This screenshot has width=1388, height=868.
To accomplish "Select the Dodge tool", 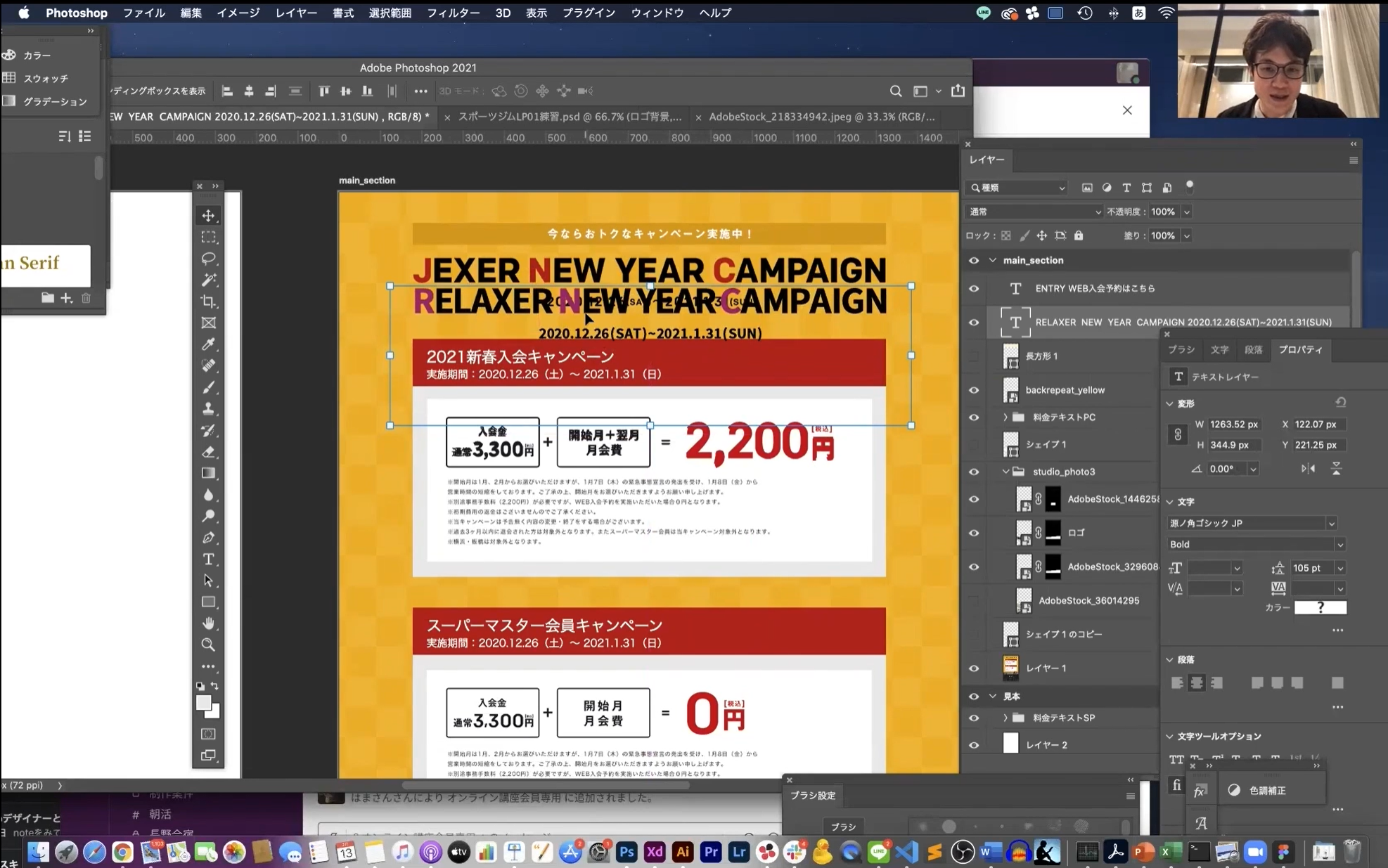I will click(208, 516).
